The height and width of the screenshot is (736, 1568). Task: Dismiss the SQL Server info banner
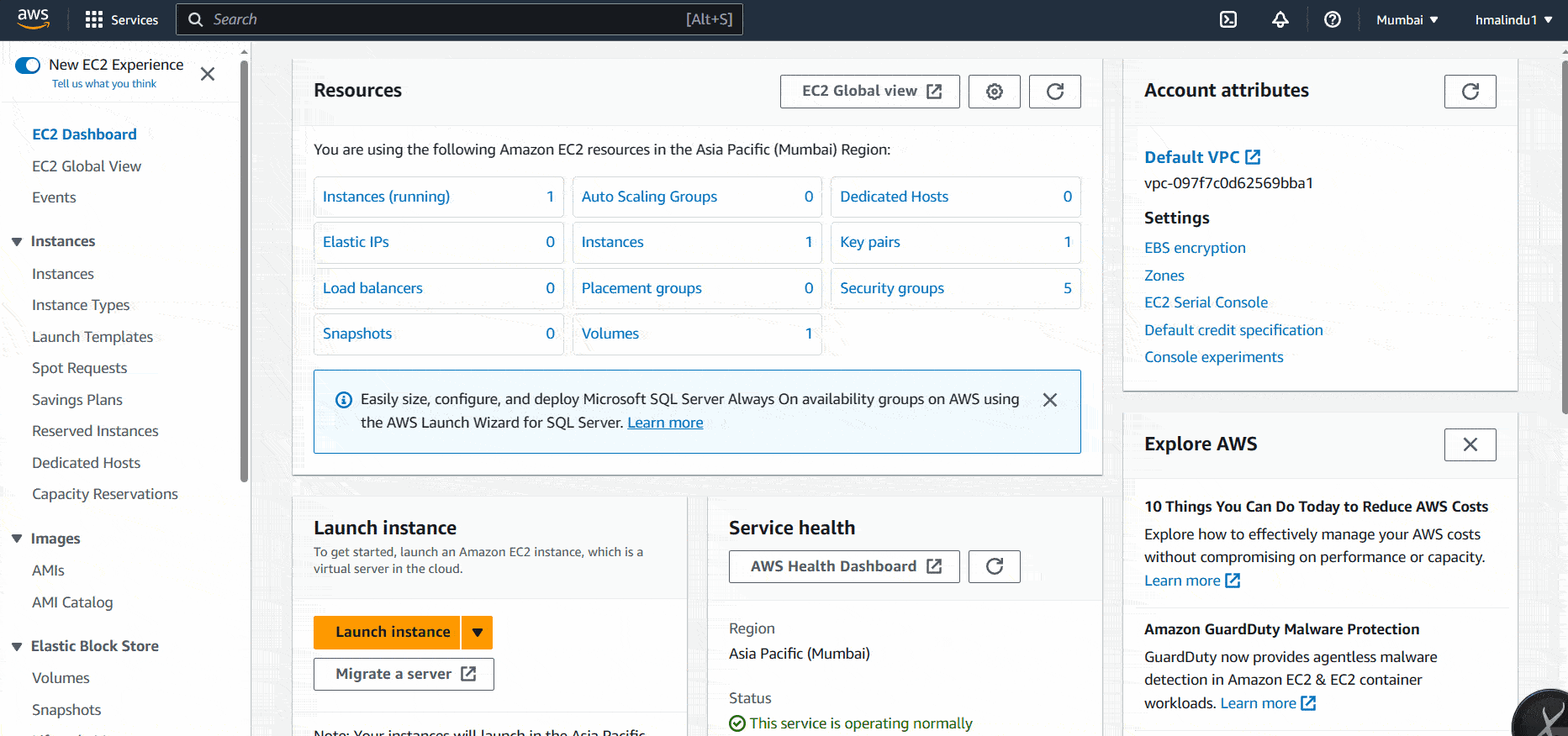(x=1050, y=400)
